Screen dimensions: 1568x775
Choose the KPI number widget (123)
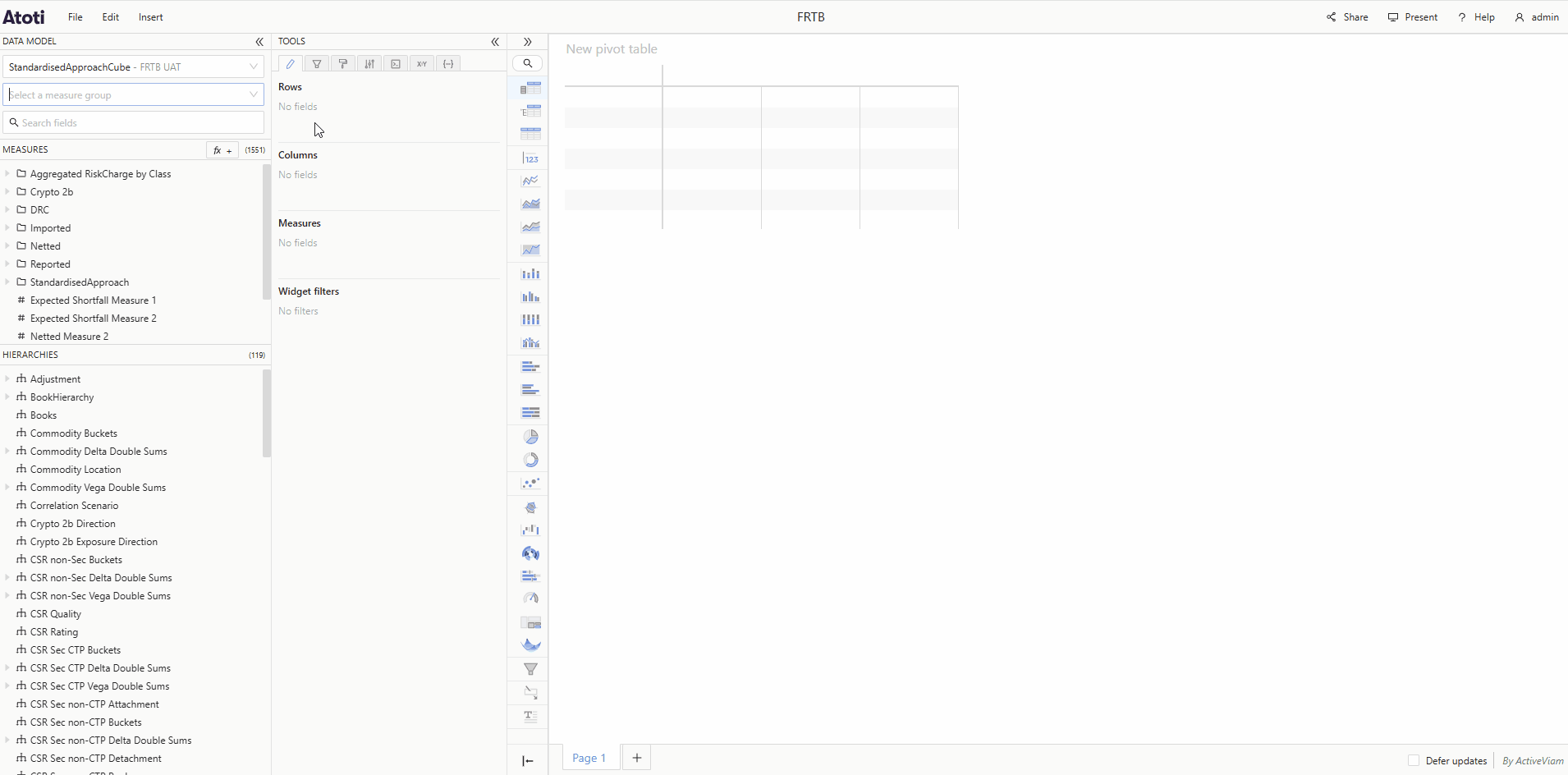(531, 158)
